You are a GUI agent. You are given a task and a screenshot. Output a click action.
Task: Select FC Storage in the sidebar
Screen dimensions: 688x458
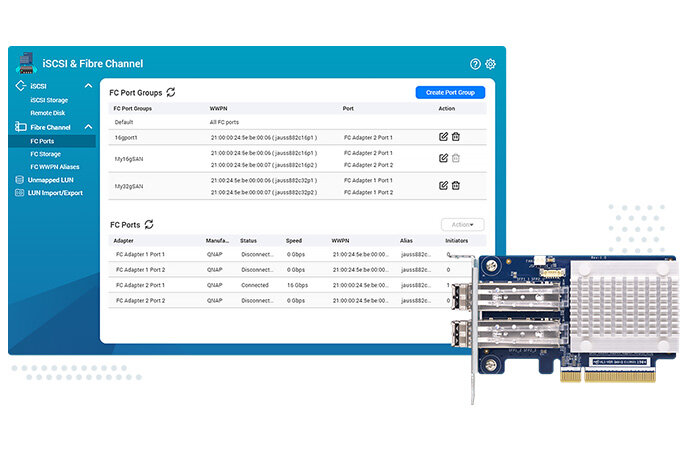[46, 154]
